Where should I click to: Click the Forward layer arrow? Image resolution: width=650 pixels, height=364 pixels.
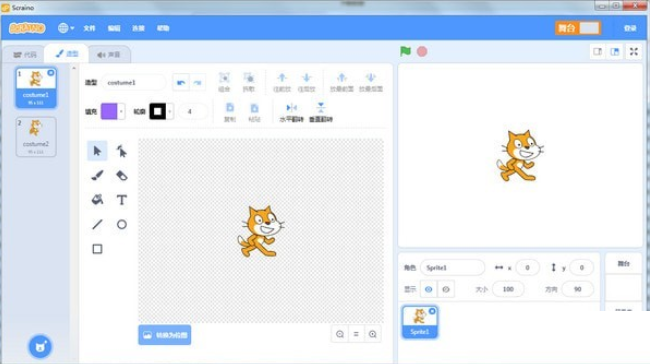click(282, 82)
